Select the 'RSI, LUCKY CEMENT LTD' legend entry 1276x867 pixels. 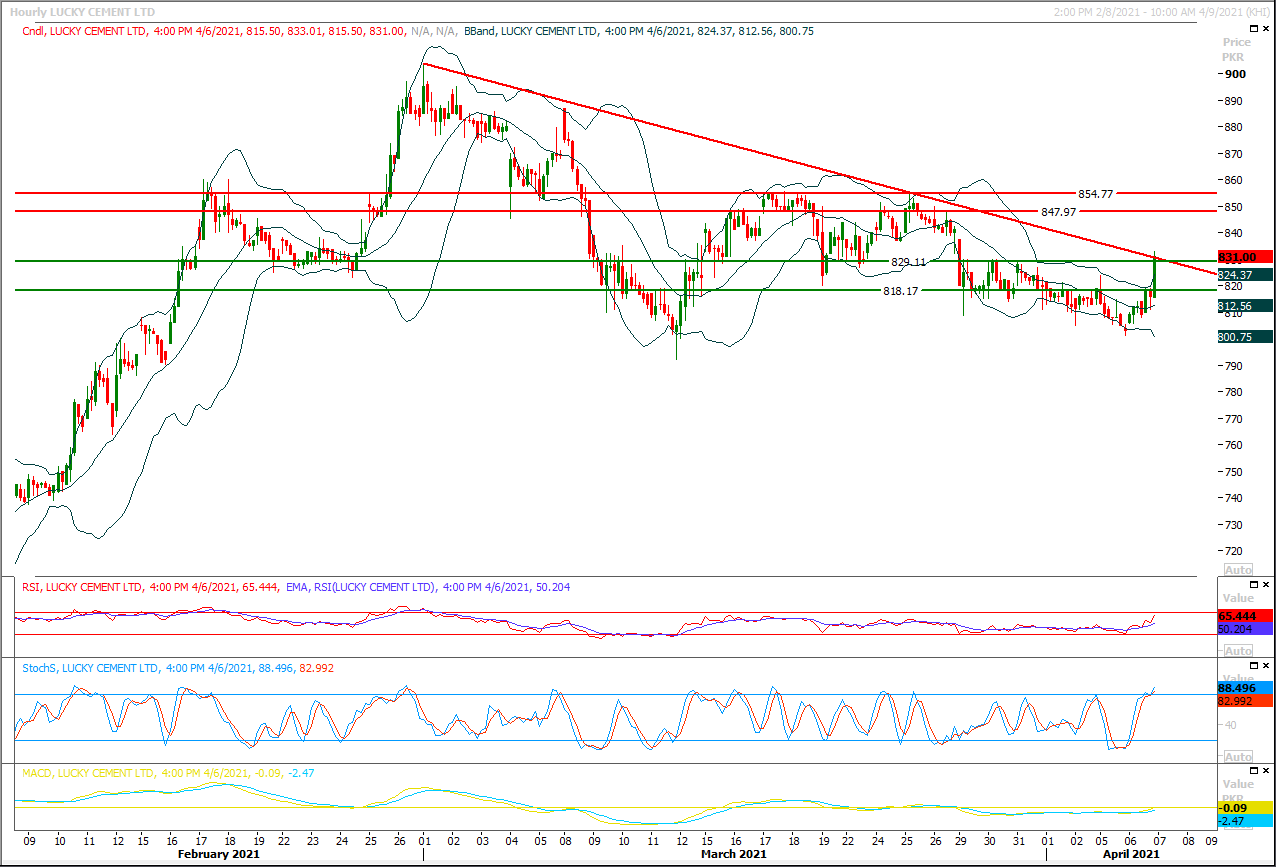(x=81, y=587)
